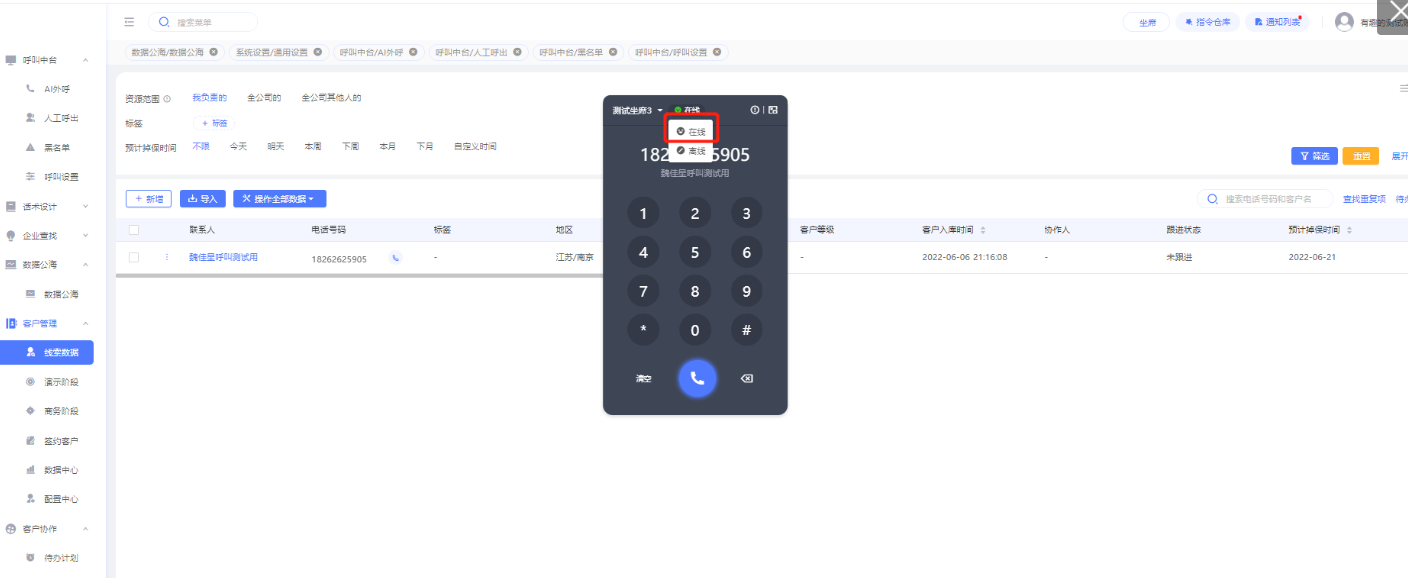Click the 导入 button
1408x578 pixels.
[203, 199]
